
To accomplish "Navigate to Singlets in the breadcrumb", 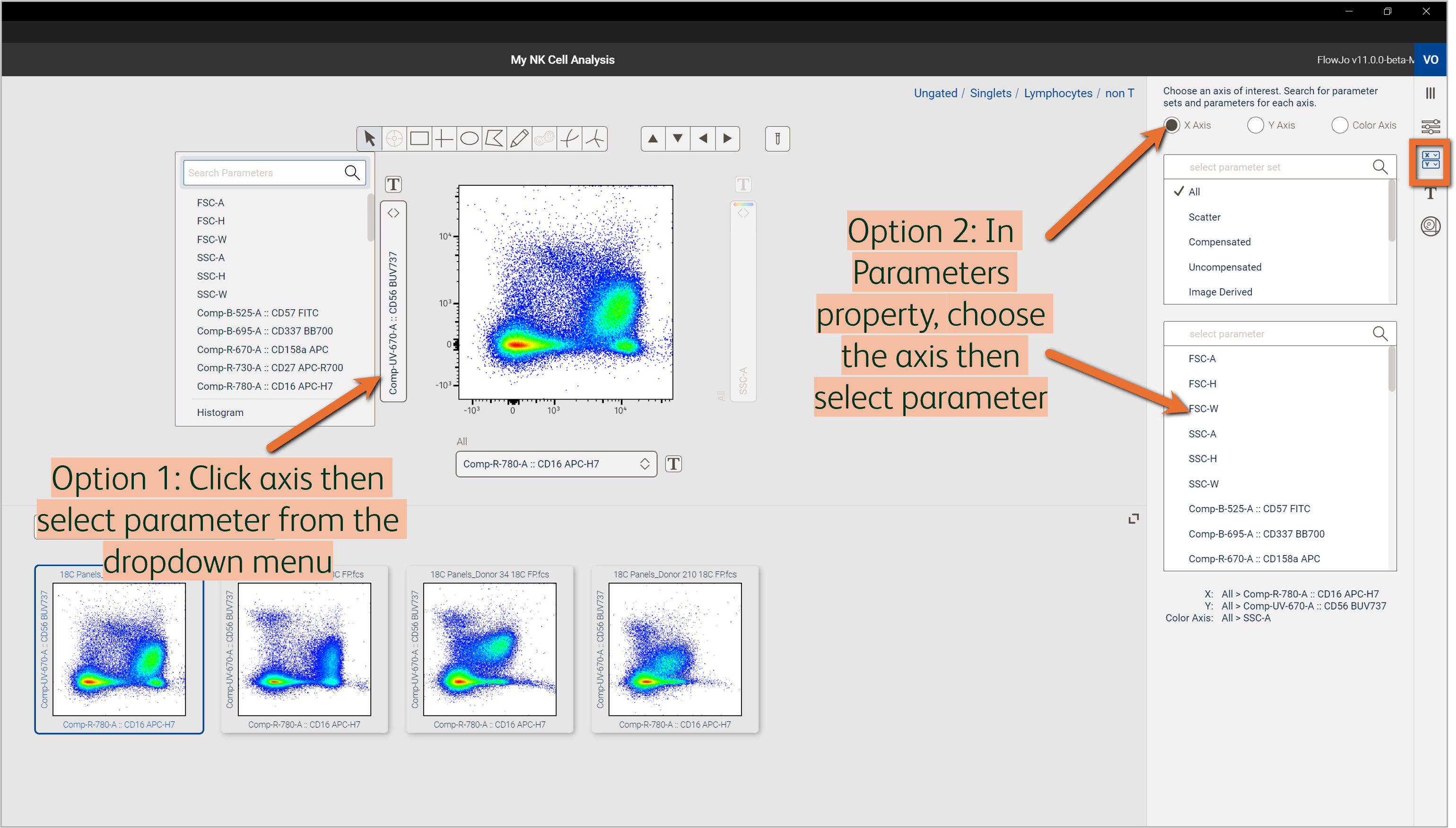I will [990, 93].
